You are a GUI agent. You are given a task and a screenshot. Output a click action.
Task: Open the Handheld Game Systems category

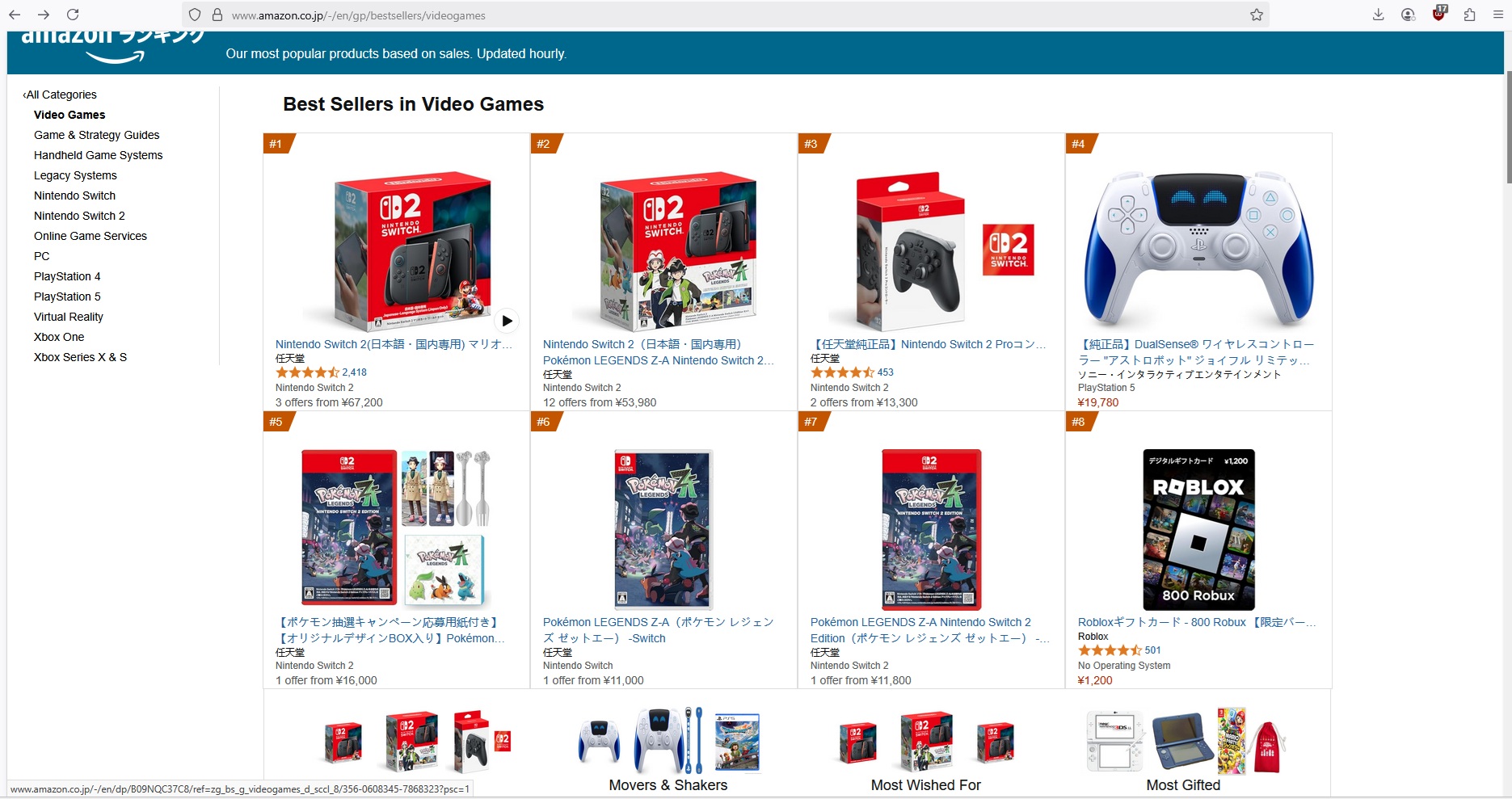[98, 155]
